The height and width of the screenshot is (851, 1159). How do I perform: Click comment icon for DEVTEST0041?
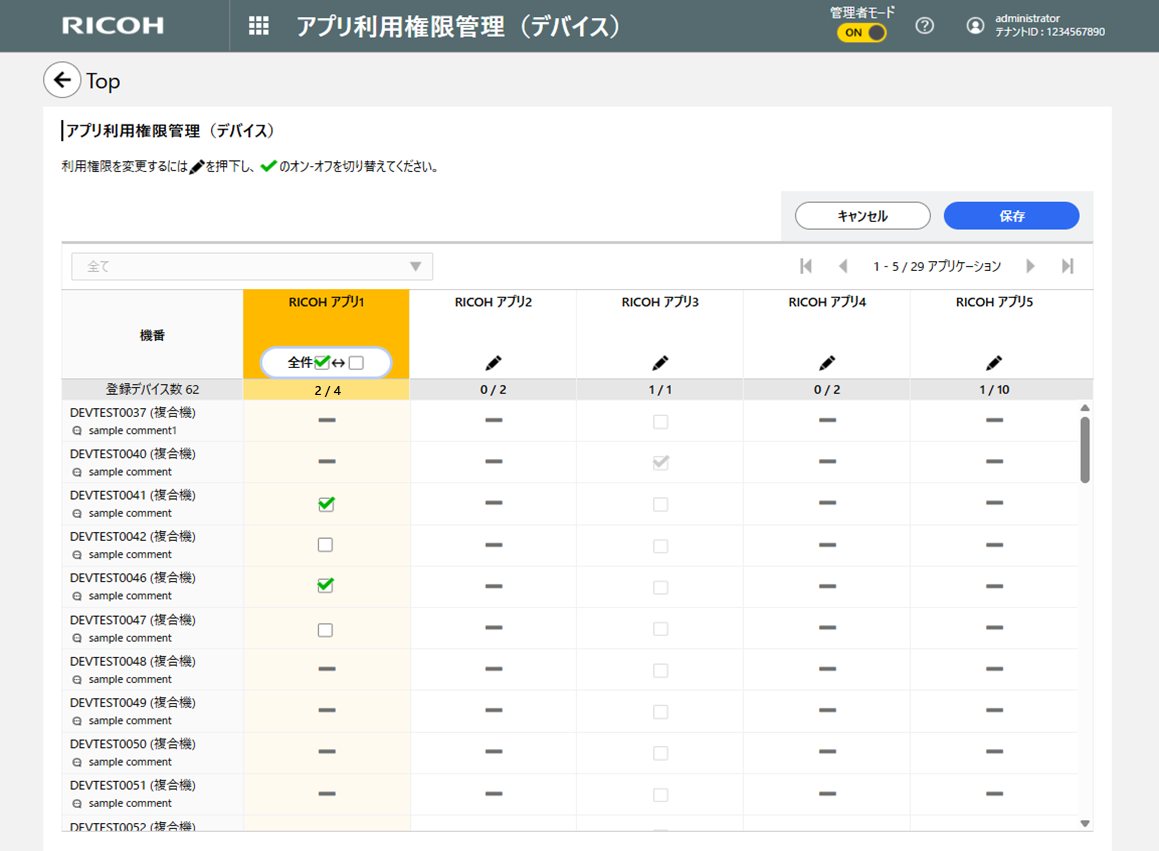coord(77,514)
